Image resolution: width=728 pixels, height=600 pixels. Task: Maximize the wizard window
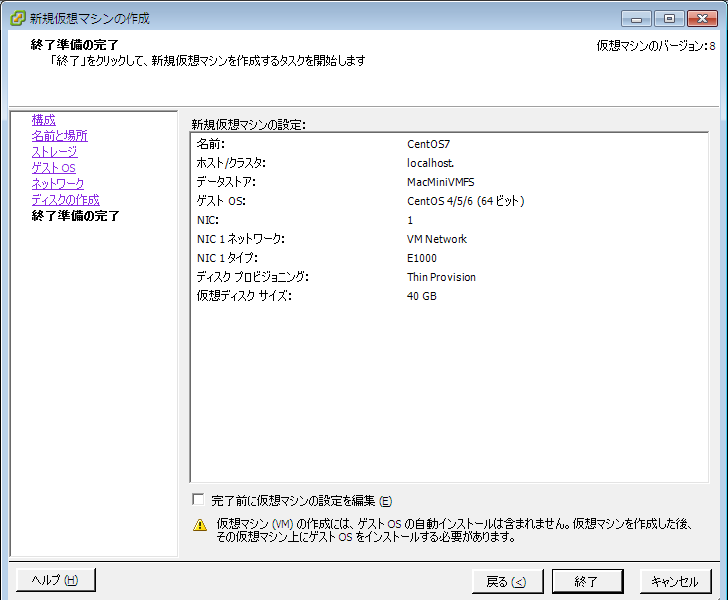pyautogui.click(x=669, y=19)
